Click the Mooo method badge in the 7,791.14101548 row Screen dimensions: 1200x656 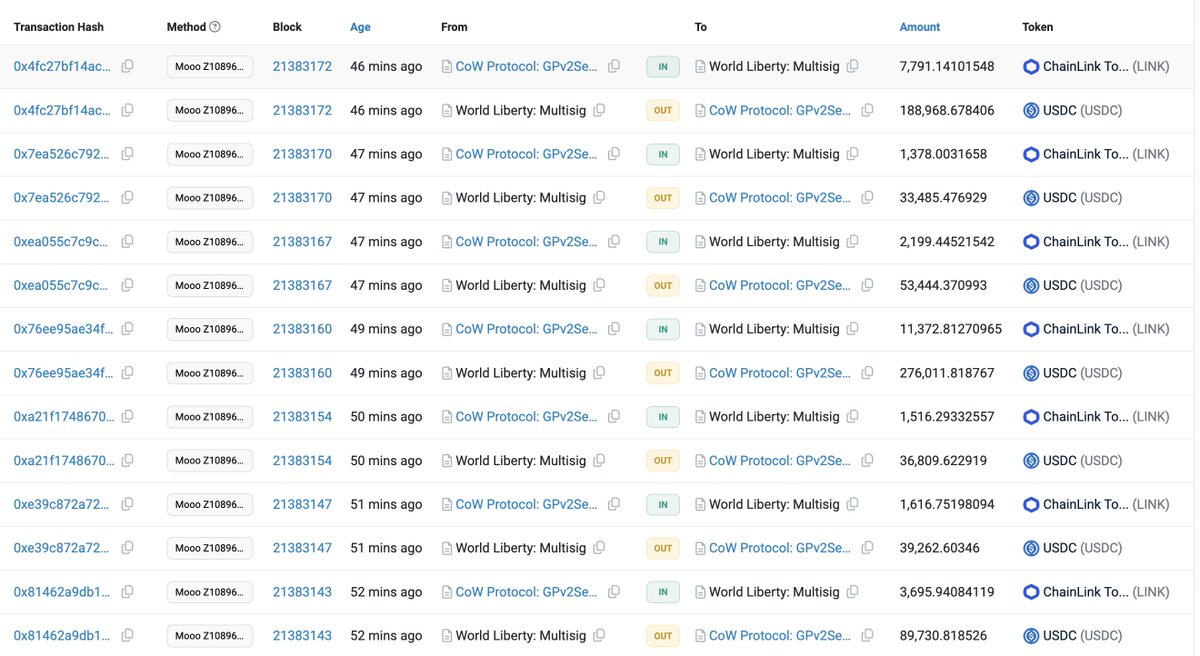pyautogui.click(x=210, y=67)
